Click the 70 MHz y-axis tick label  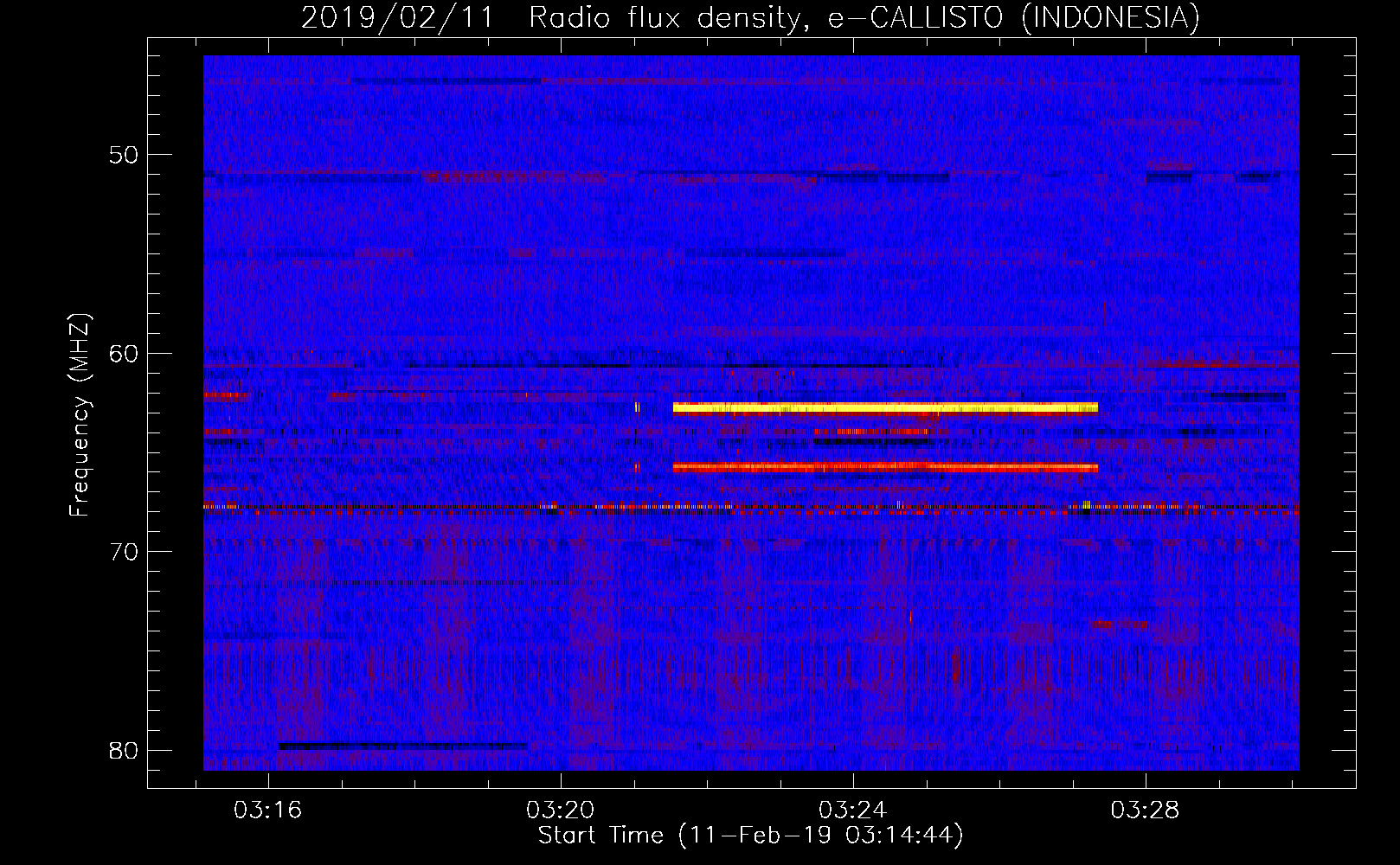(x=125, y=552)
